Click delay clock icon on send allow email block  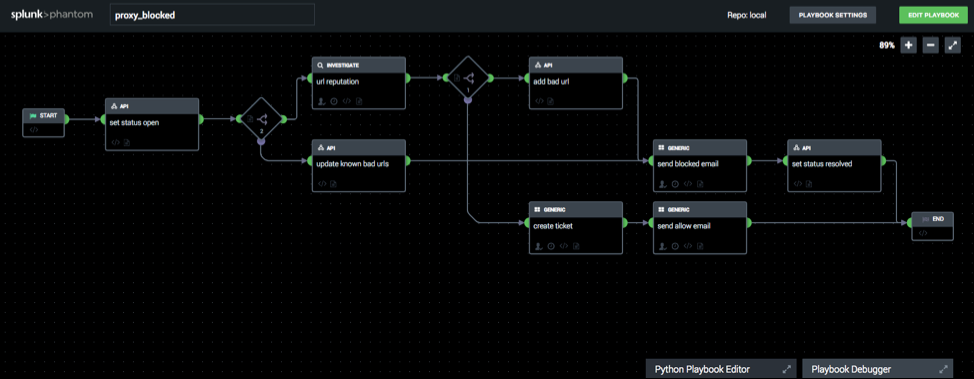[675, 246]
